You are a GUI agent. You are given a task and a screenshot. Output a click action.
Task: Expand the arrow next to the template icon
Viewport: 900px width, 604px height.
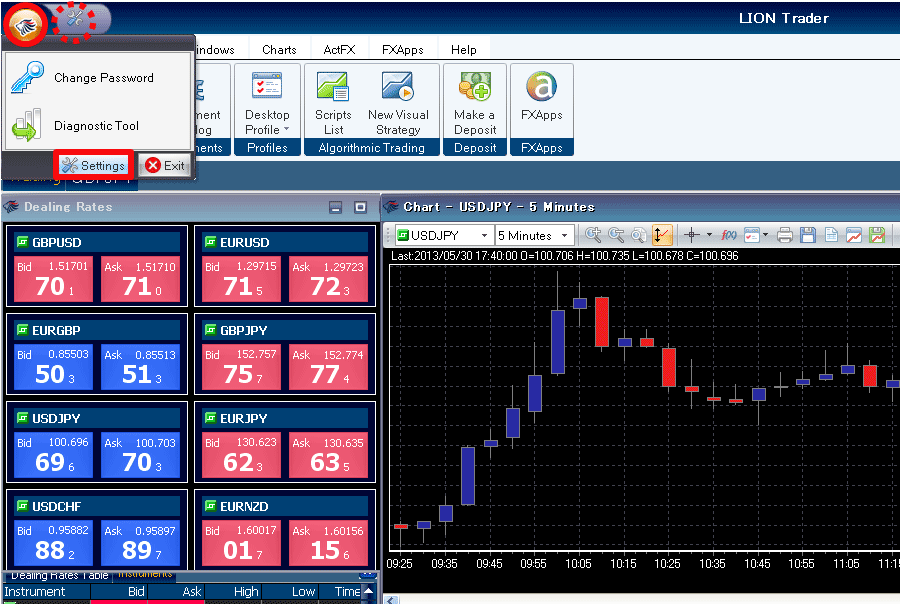tap(765, 235)
